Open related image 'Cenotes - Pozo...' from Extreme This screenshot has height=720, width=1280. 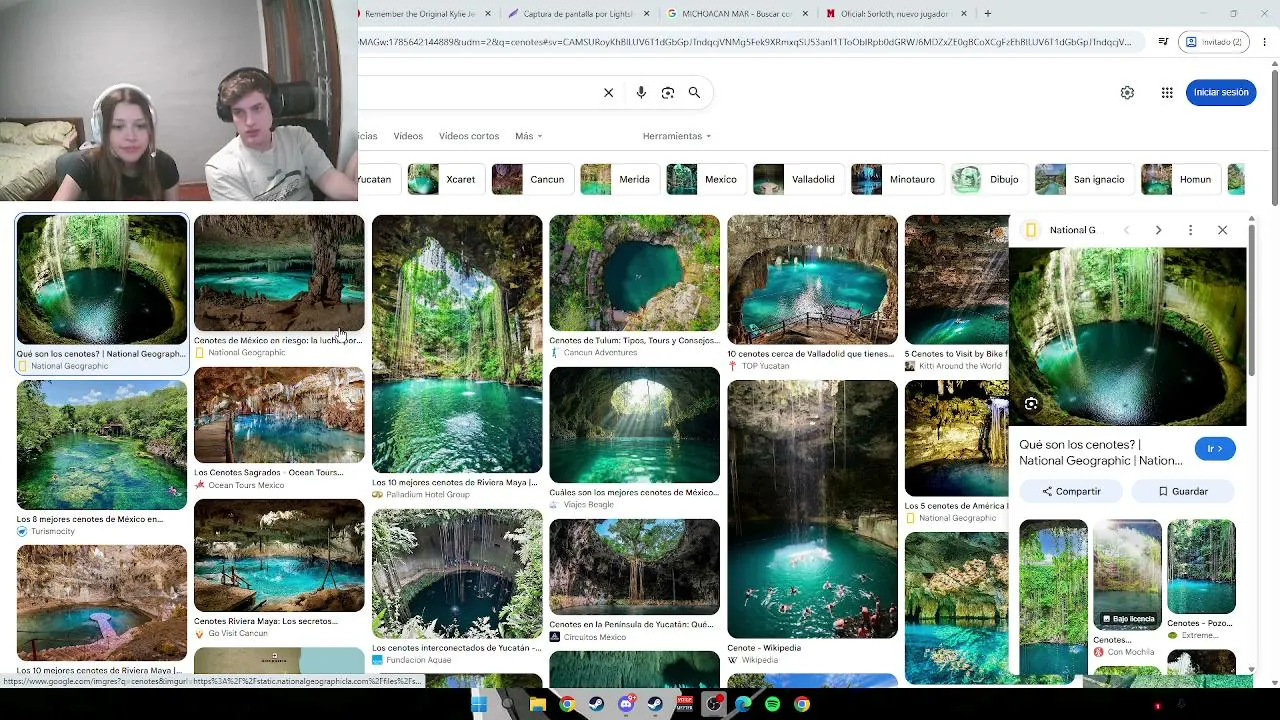coord(1201,567)
